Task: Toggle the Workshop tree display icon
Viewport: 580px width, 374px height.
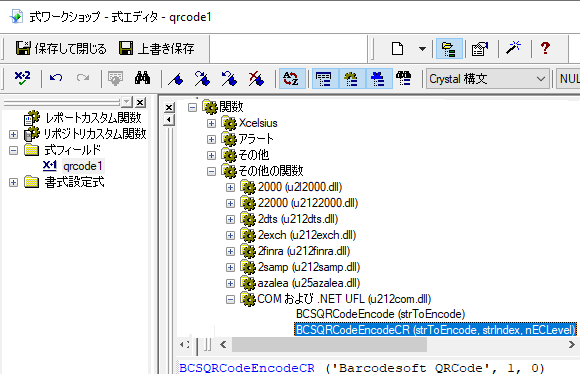Action: [x=449, y=48]
